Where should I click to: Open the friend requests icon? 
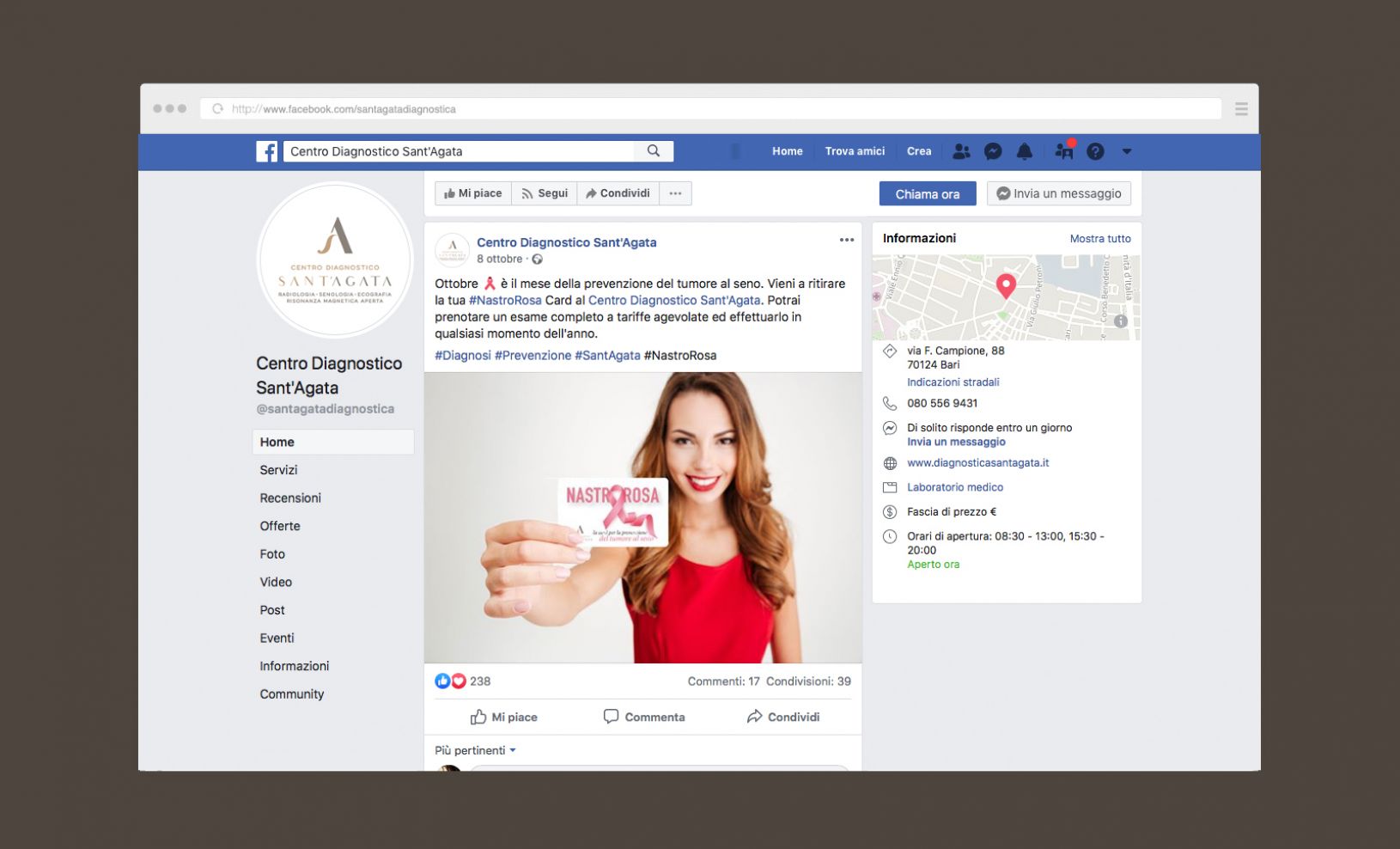point(962,151)
